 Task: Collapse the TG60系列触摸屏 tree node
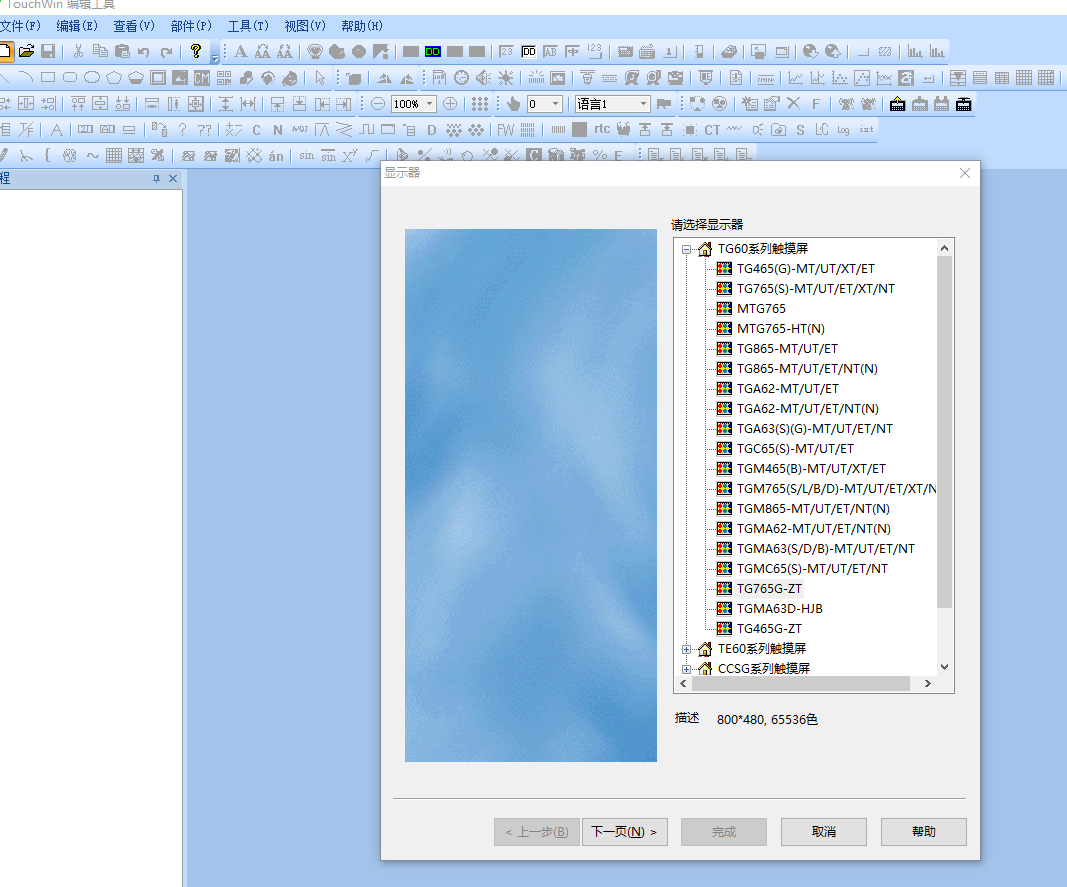tap(687, 249)
